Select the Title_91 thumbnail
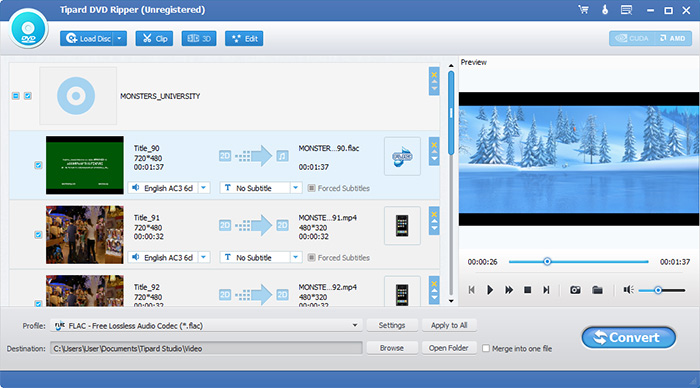 [x=85, y=235]
